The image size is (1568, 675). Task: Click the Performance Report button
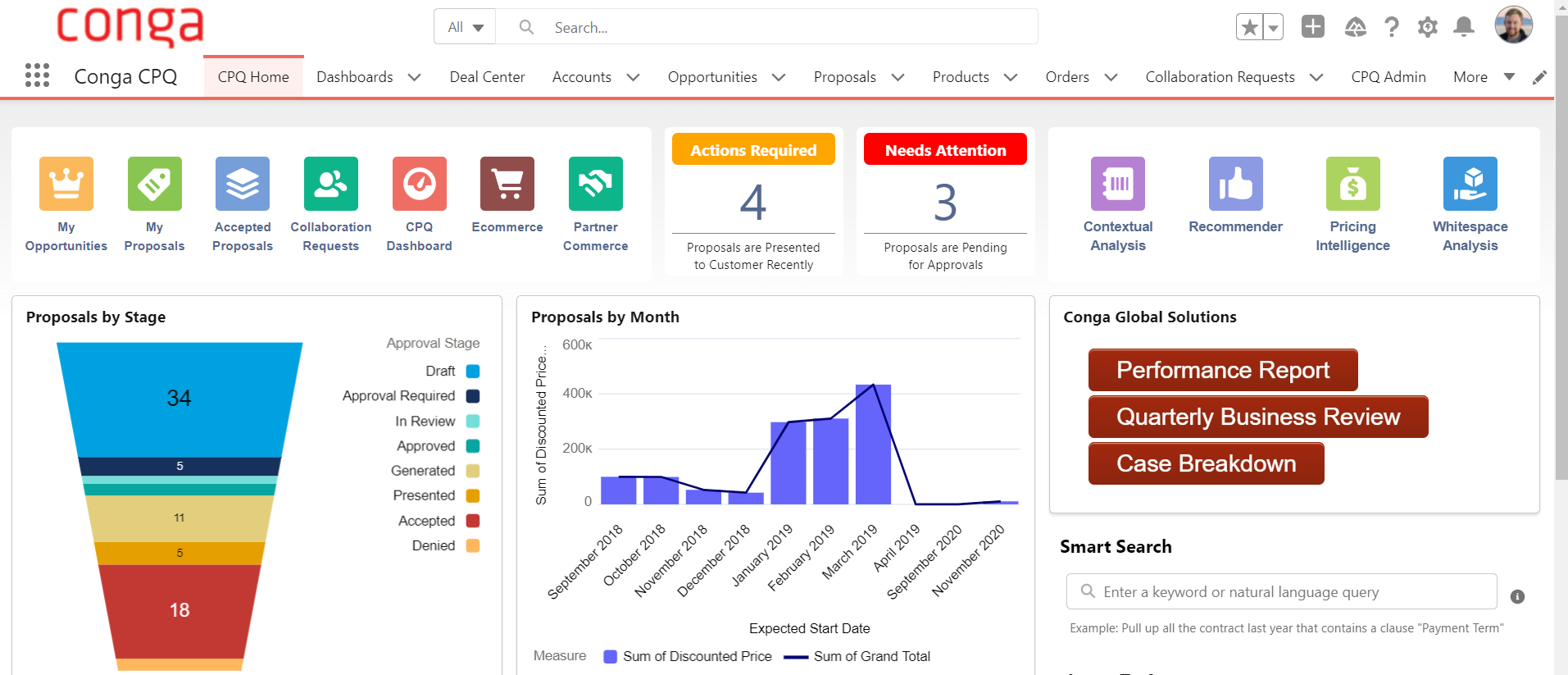[x=1222, y=370]
